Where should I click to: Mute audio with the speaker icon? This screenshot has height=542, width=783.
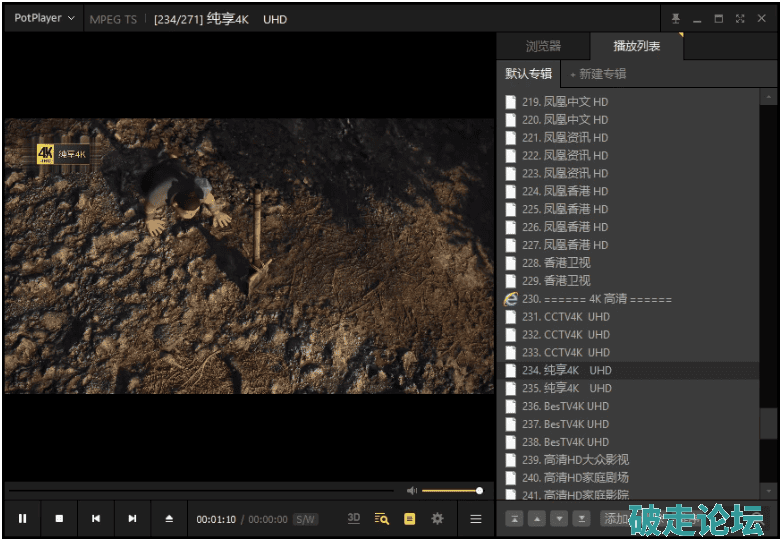click(x=411, y=491)
